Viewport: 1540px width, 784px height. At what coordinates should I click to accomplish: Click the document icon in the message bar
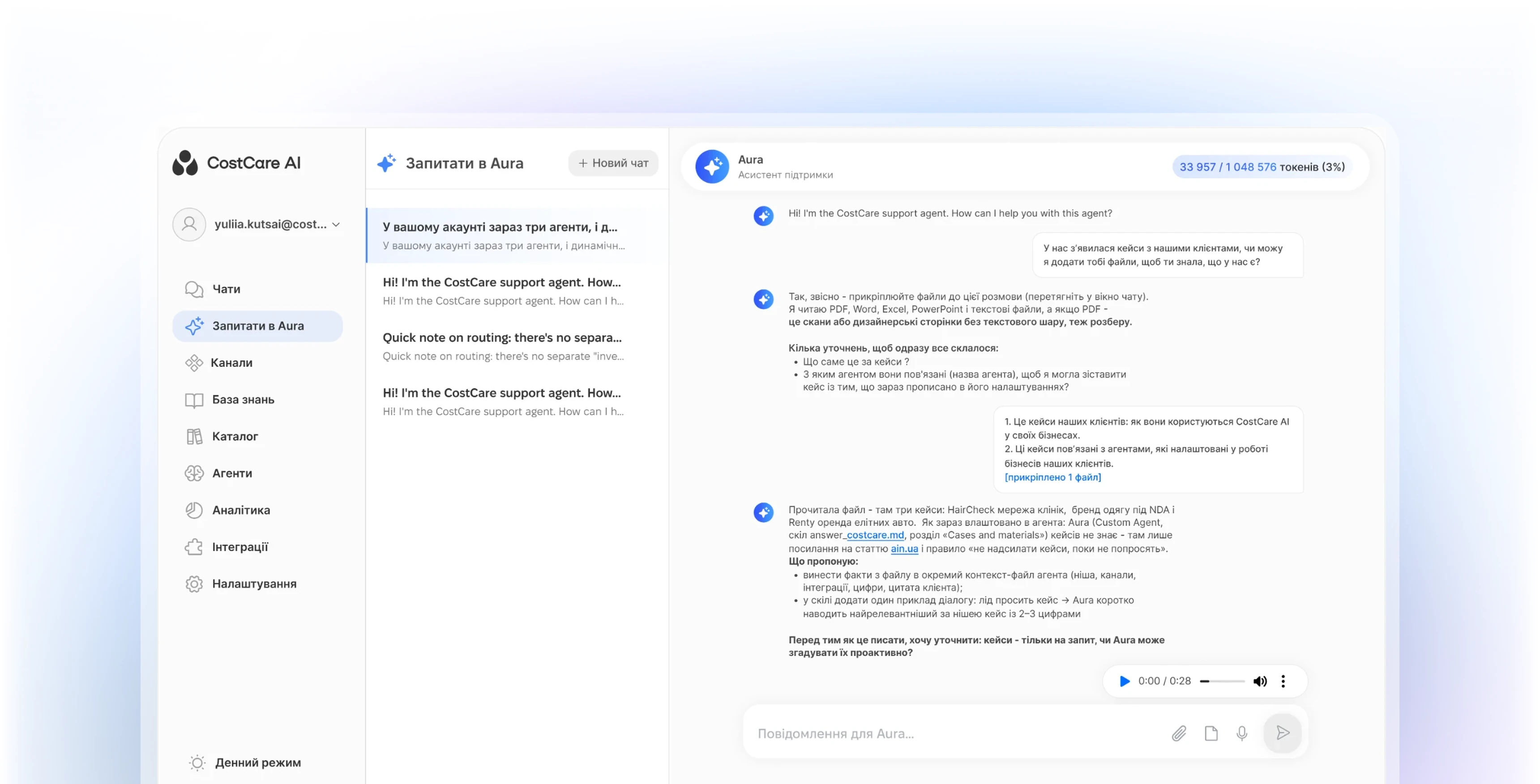click(1211, 733)
